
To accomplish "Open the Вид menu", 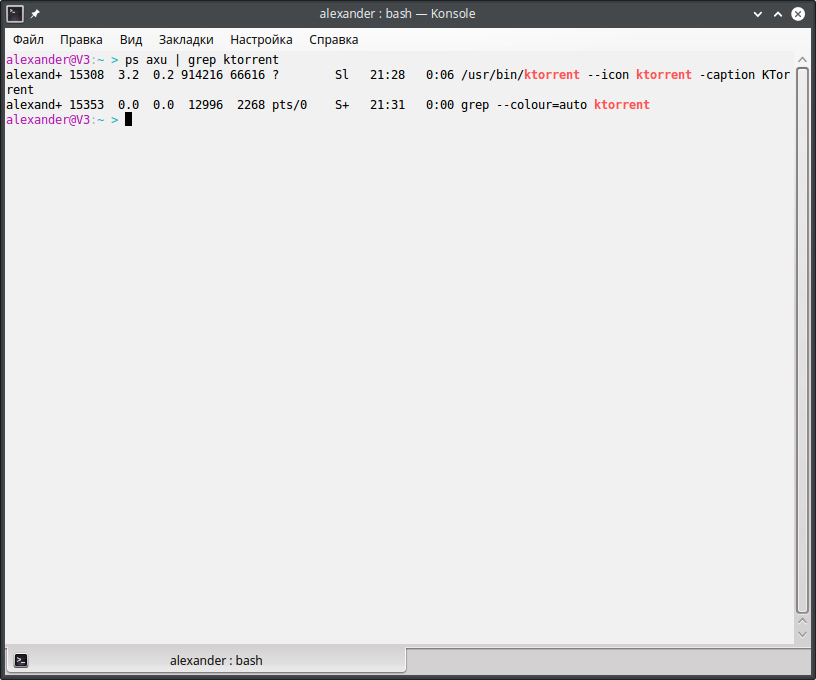I will pyautogui.click(x=131, y=40).
